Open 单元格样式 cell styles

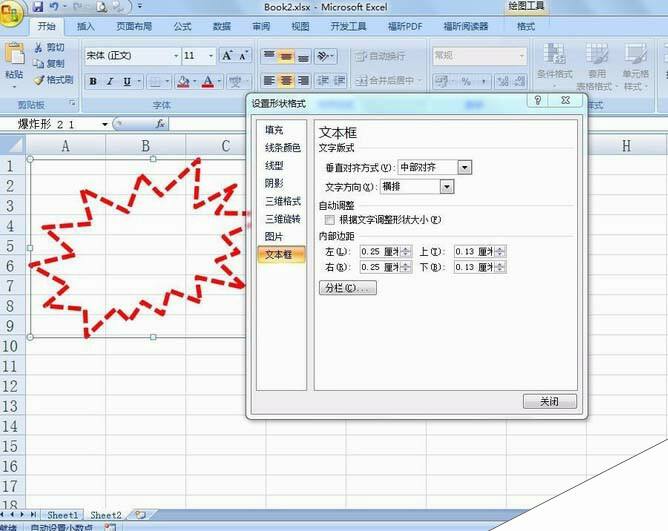click(635, 66)
